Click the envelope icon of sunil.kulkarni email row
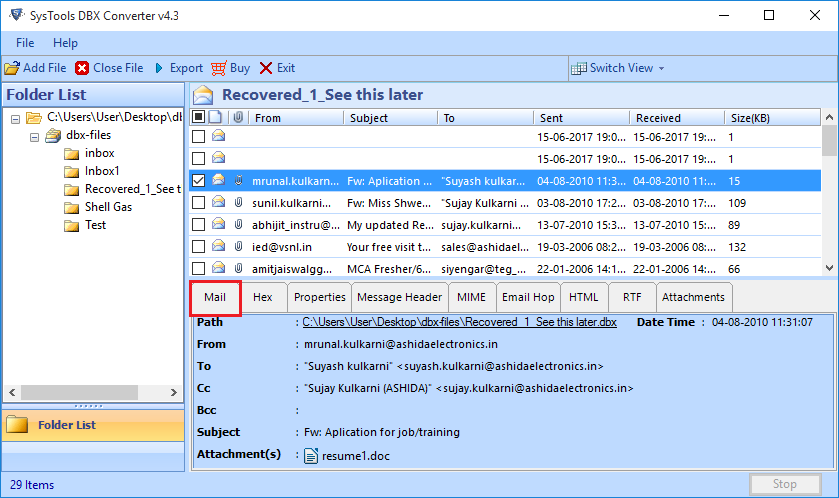 pyautogui.click(x=218, y=202)
